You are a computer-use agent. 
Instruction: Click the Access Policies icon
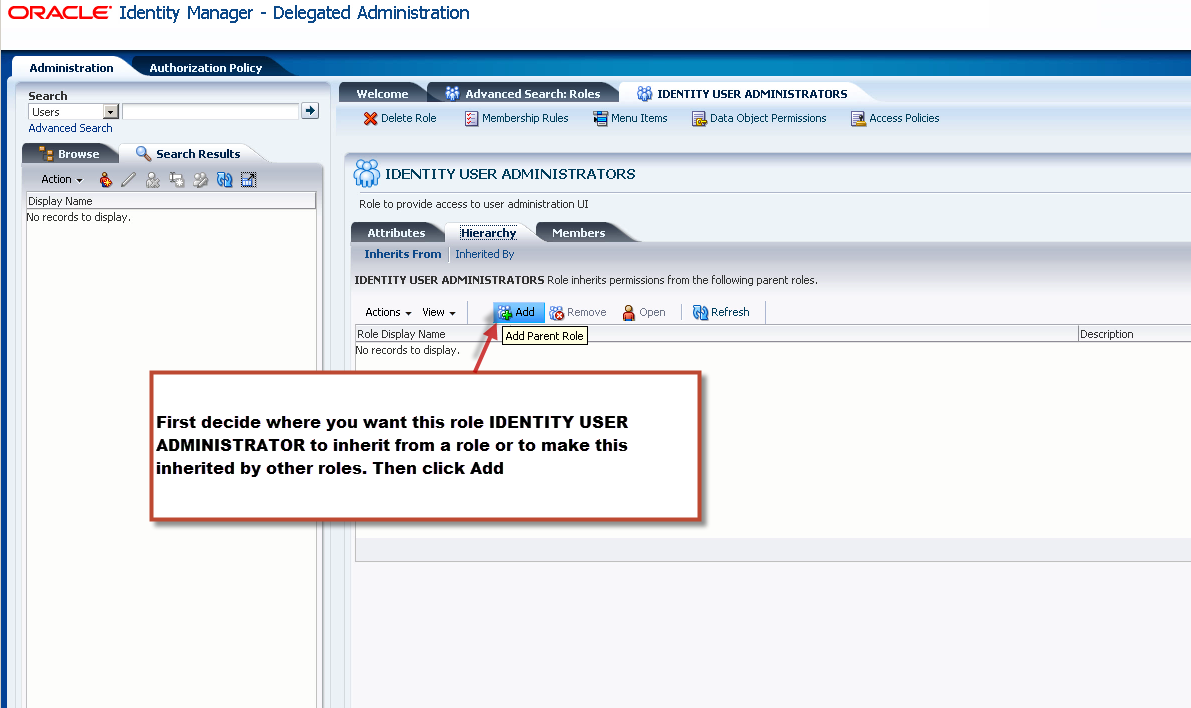pyautogui.click(x=858, y=119)
